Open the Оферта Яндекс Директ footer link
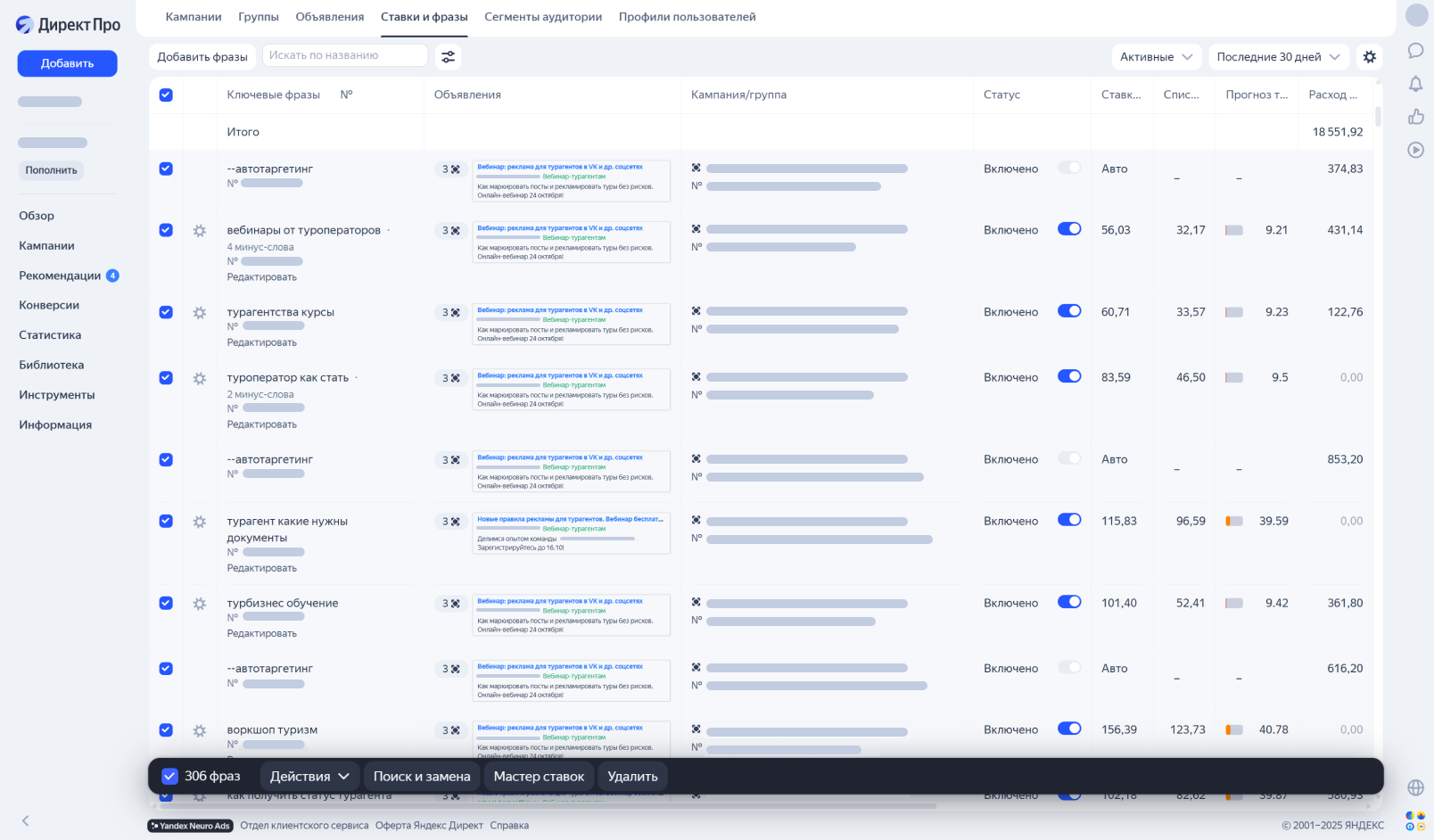This screenshot has width=1434, height=840. (x=429, y=826)
